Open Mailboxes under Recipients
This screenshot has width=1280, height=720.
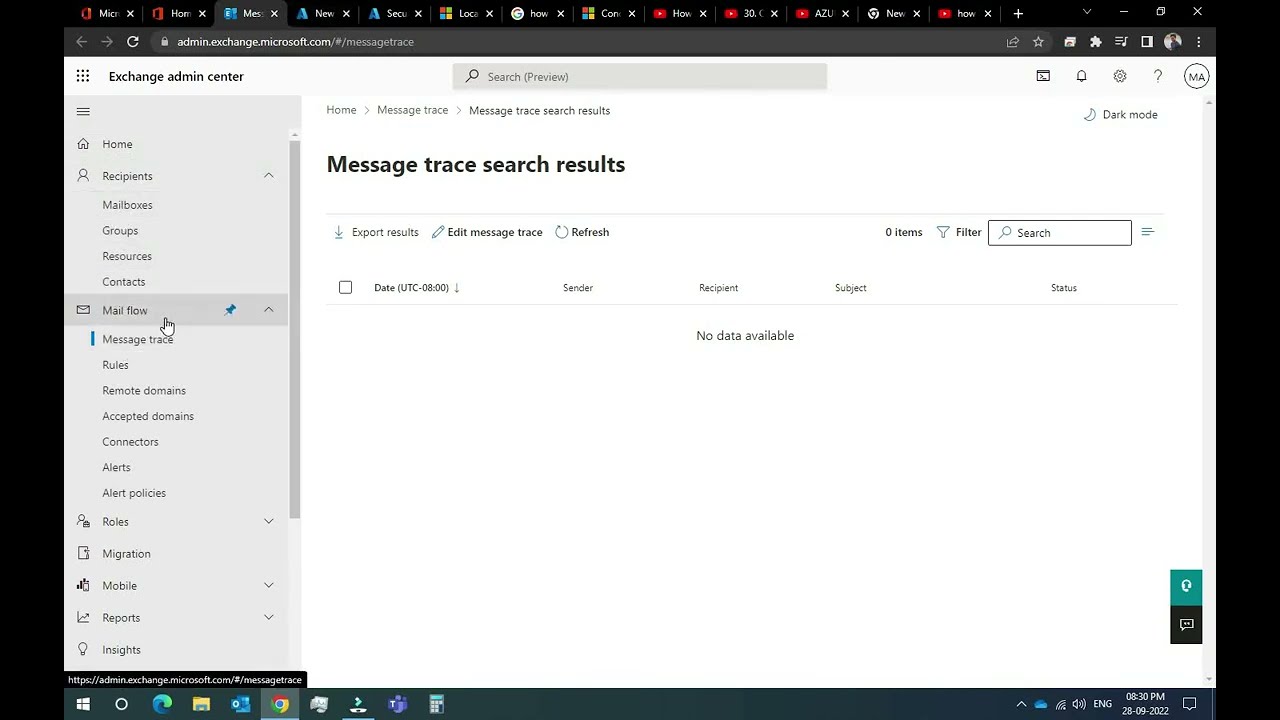pyautogui.click(x=127, y=205)
